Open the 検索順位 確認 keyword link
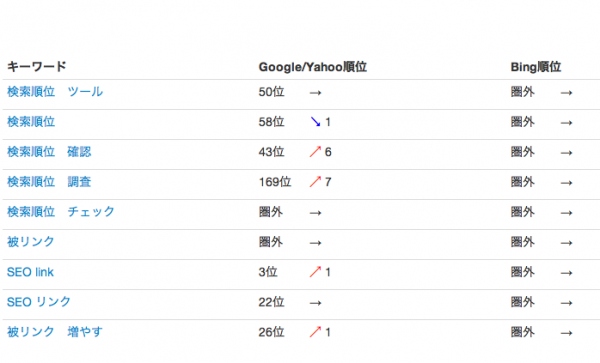 [49, 151]
